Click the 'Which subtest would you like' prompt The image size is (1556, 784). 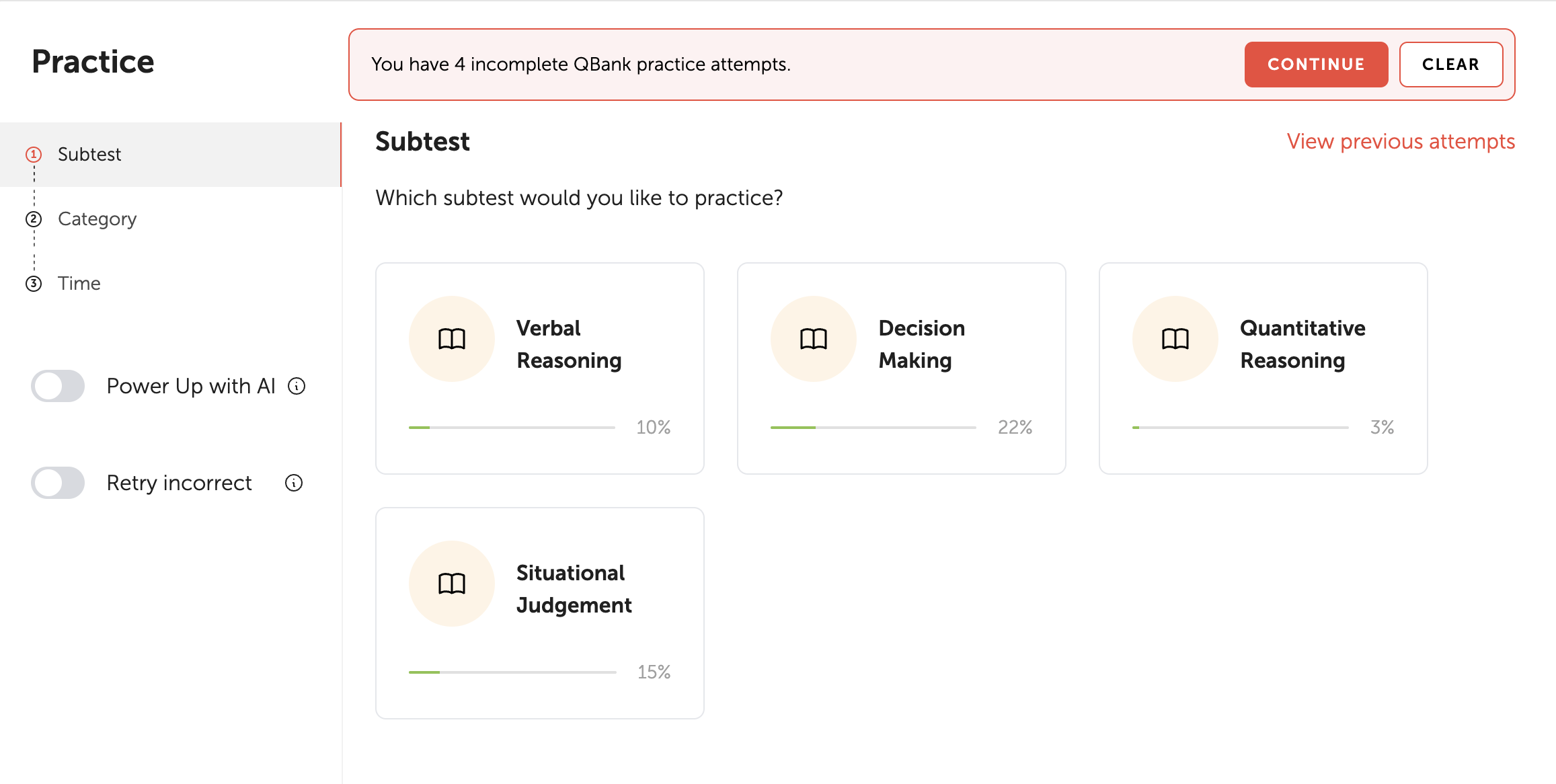580,198
